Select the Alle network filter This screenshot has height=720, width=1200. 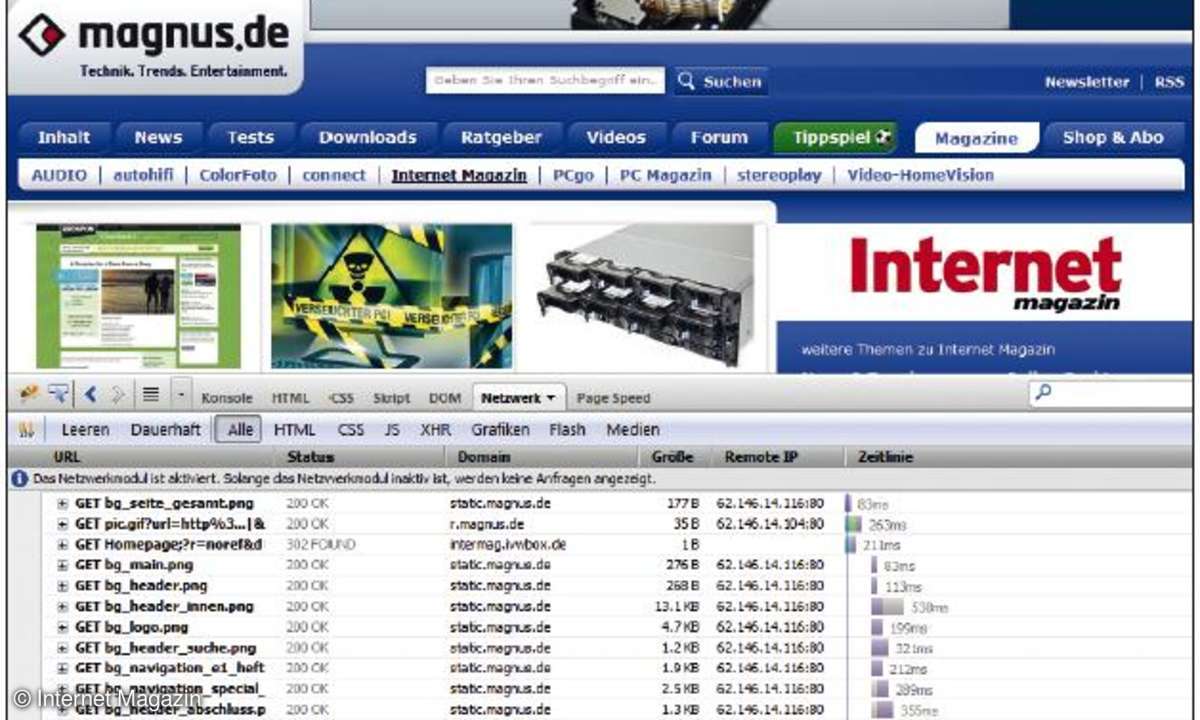coord(238,430)
